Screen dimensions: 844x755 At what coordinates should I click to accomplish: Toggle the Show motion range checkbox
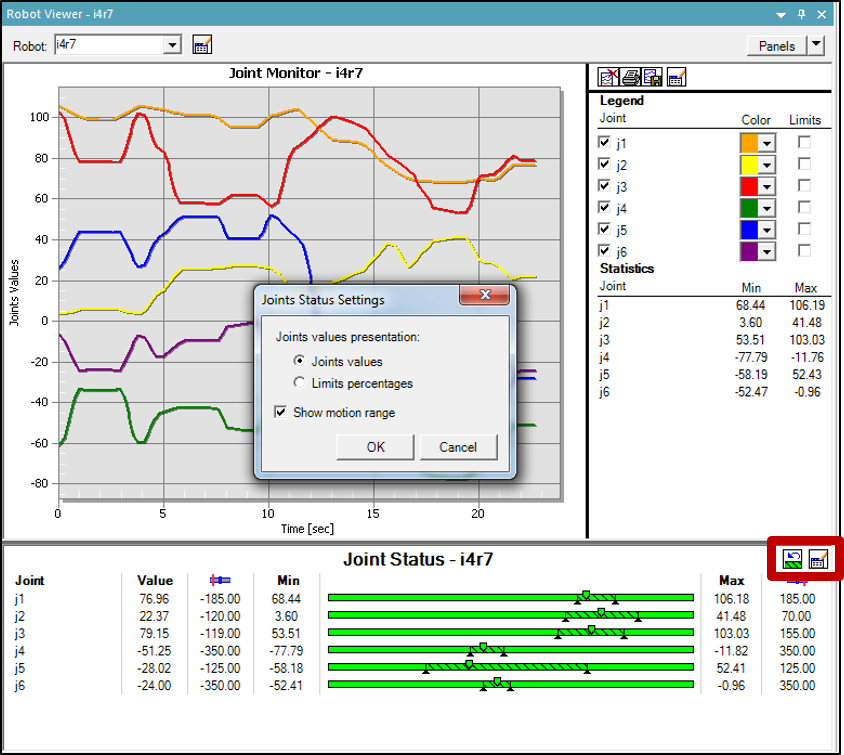[281, 412]
